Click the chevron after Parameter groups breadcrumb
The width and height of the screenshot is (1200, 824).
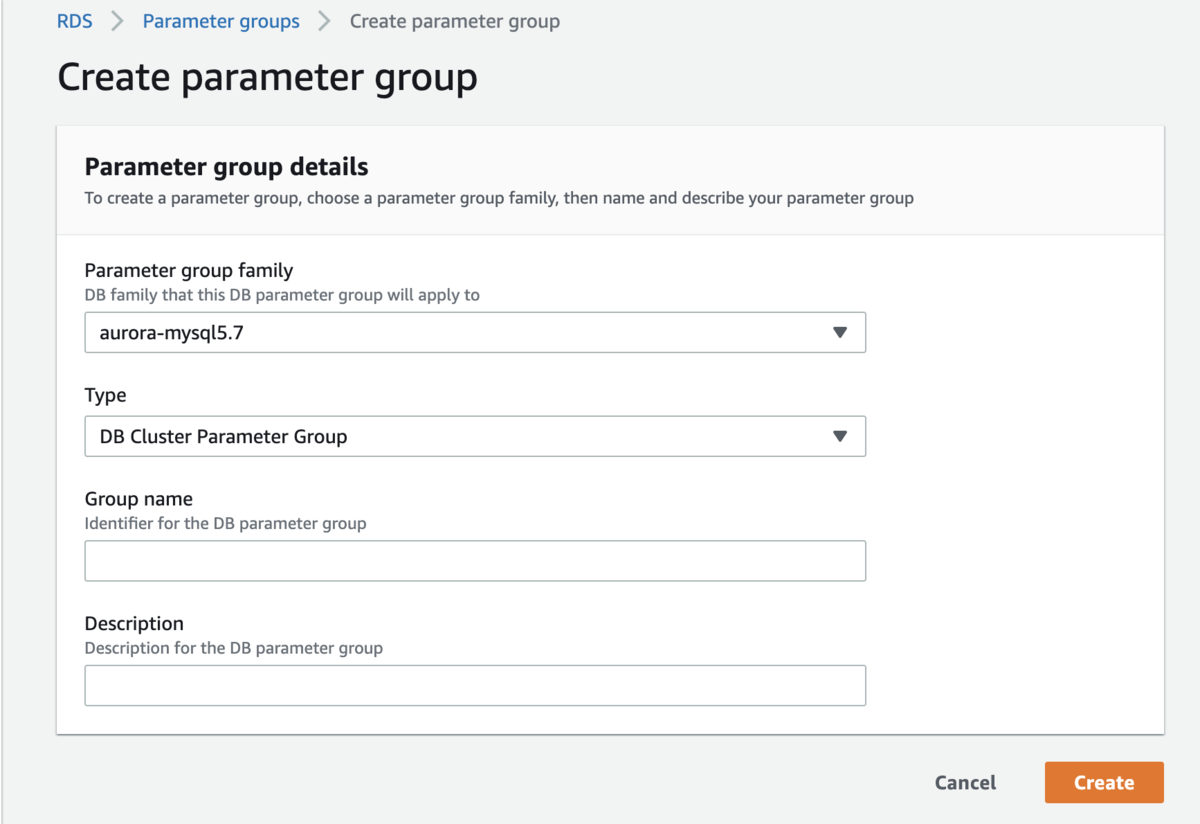point(324,21)
